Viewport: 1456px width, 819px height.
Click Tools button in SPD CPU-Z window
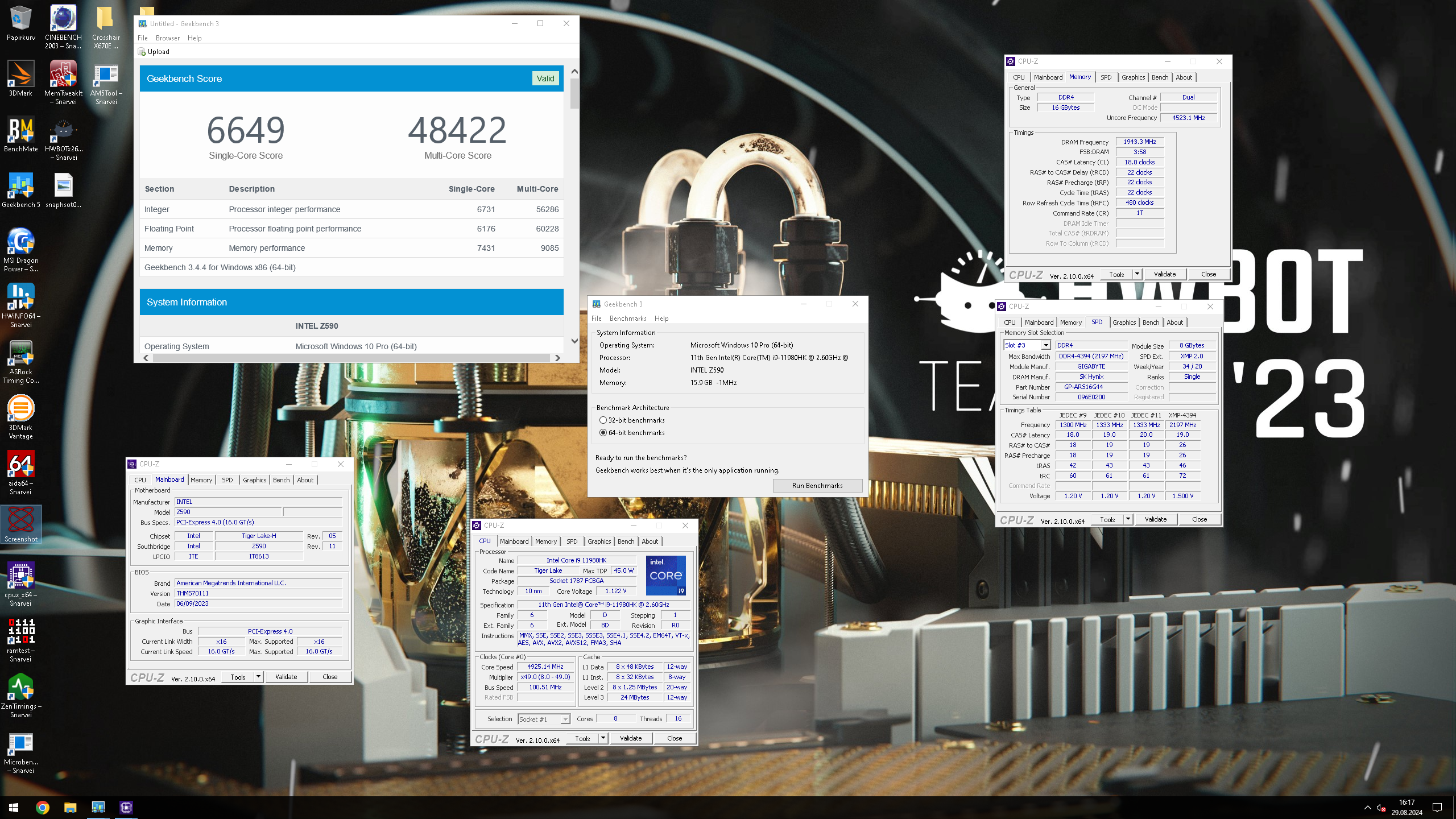[x=1107, y=519]
